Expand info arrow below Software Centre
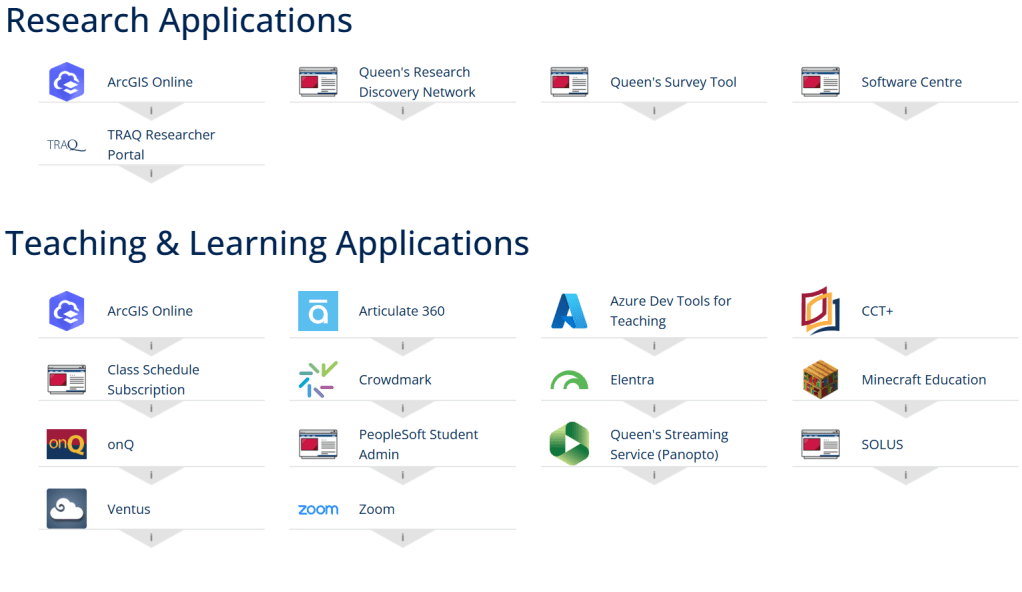Screen dimensions: 1022x592 pos(905,111)
